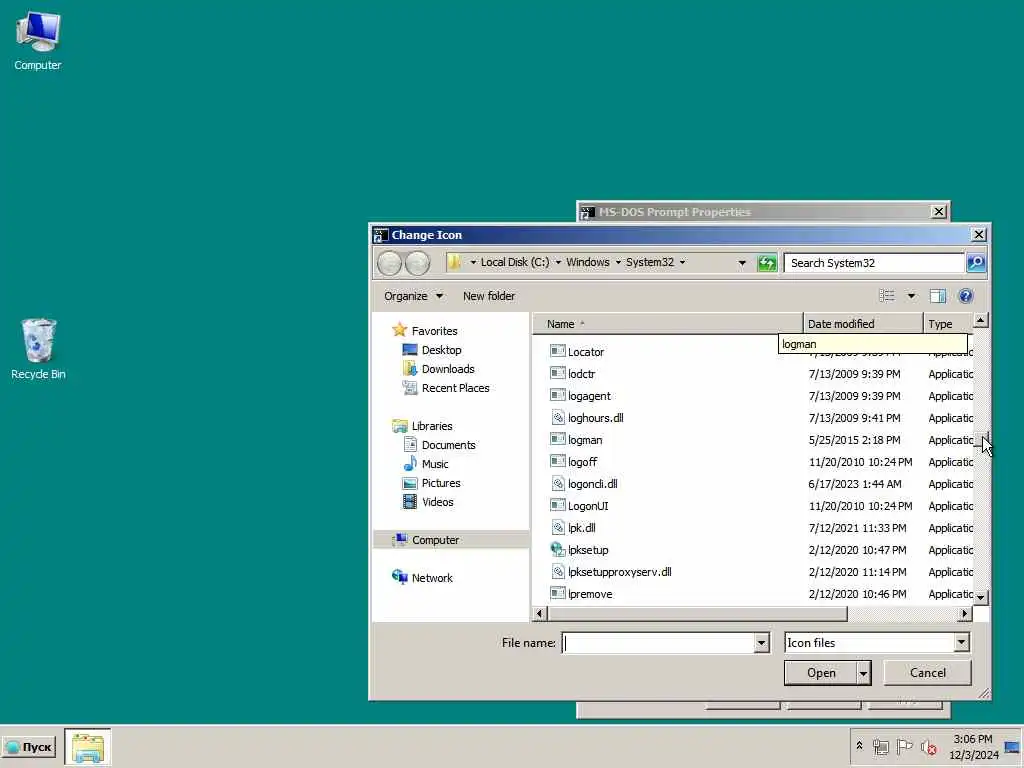Cancel the Change Icon dialog
The height and width of the screenshot is (768, 1024).
coord(927,673)
